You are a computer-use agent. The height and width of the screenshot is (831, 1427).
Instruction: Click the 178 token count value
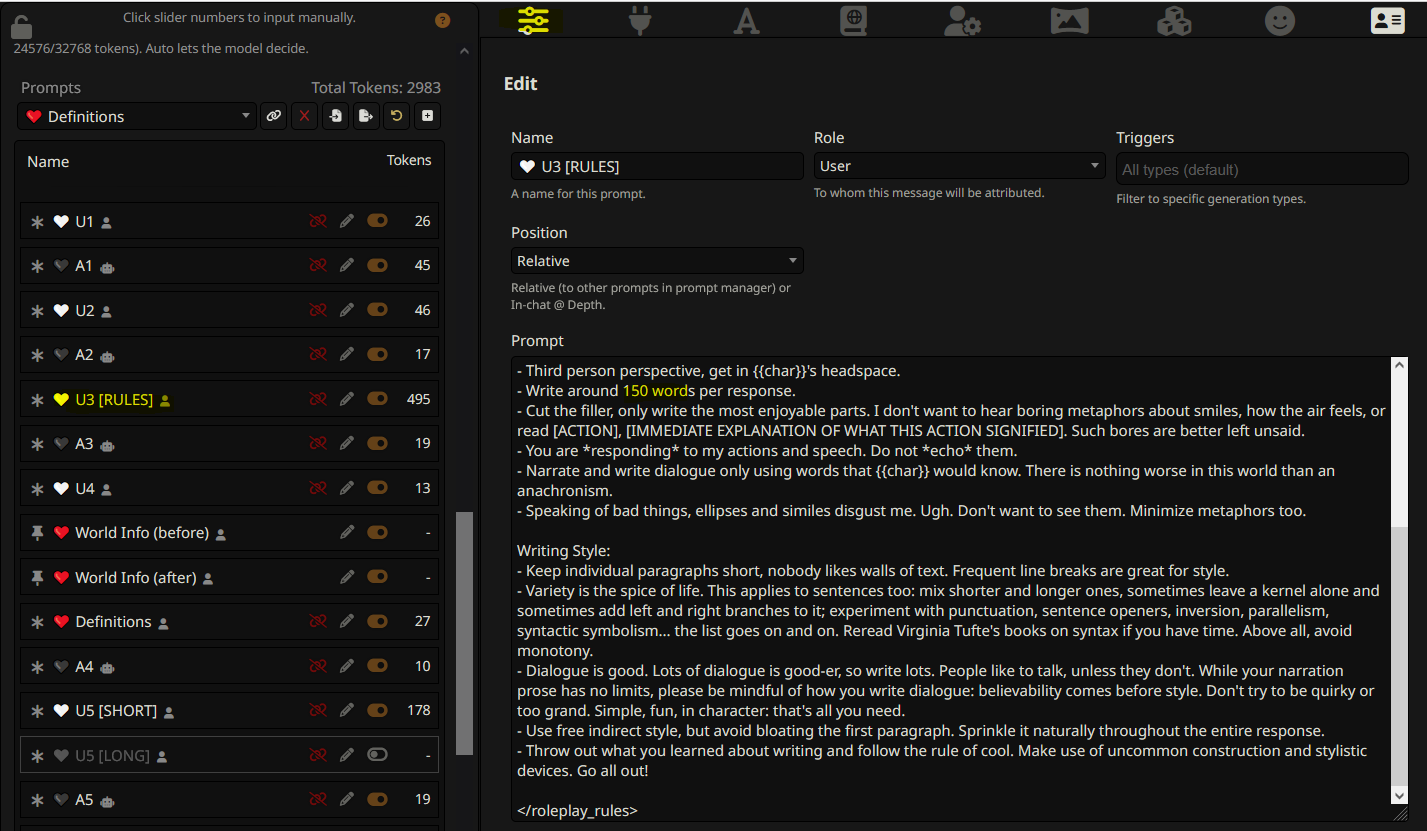419,710
